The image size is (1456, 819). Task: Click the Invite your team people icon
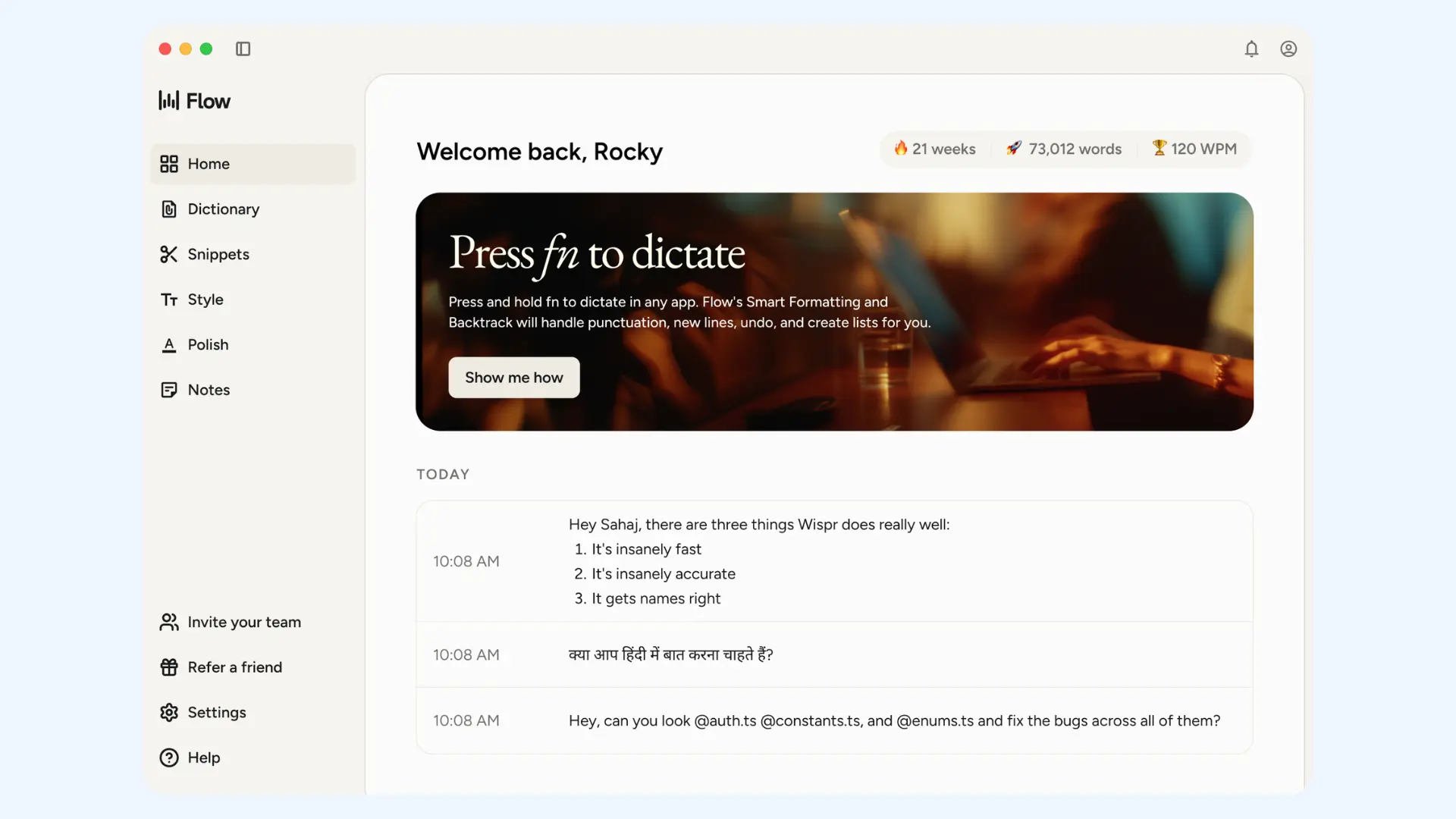(169, 622)
